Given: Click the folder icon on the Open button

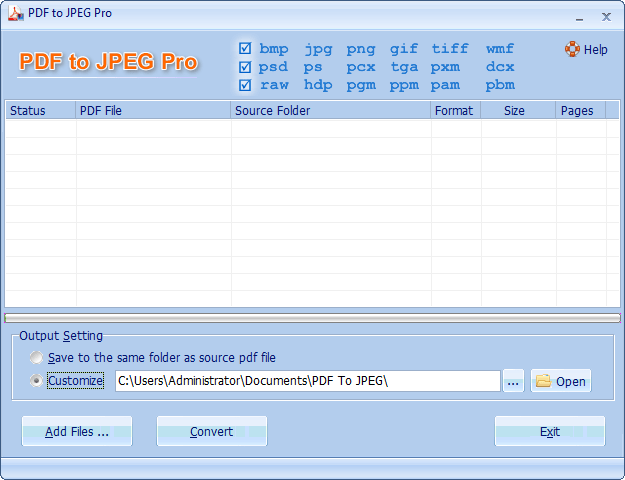Looking at the screenshot, I should [x=543, y=381].
